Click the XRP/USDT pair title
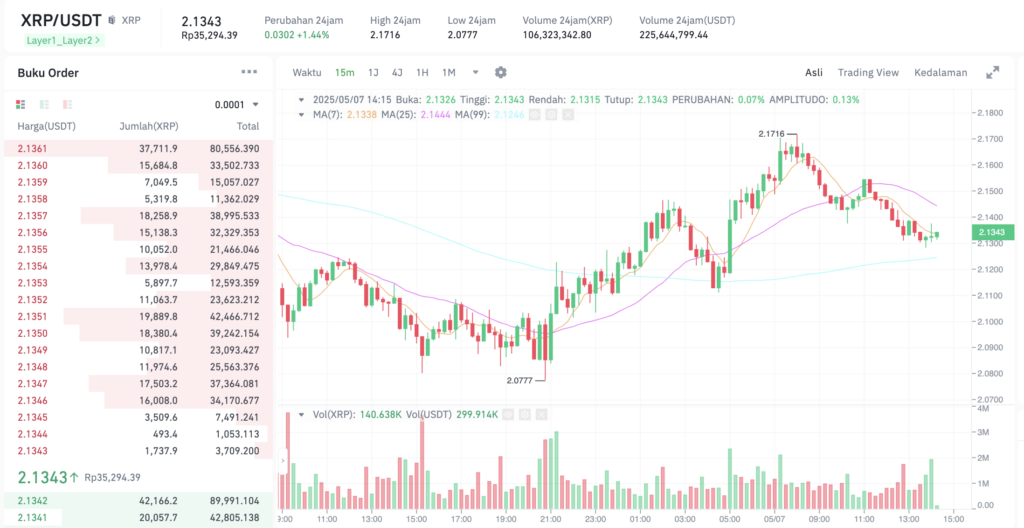Screen dimensions: 1024x528 coord(61,20)
